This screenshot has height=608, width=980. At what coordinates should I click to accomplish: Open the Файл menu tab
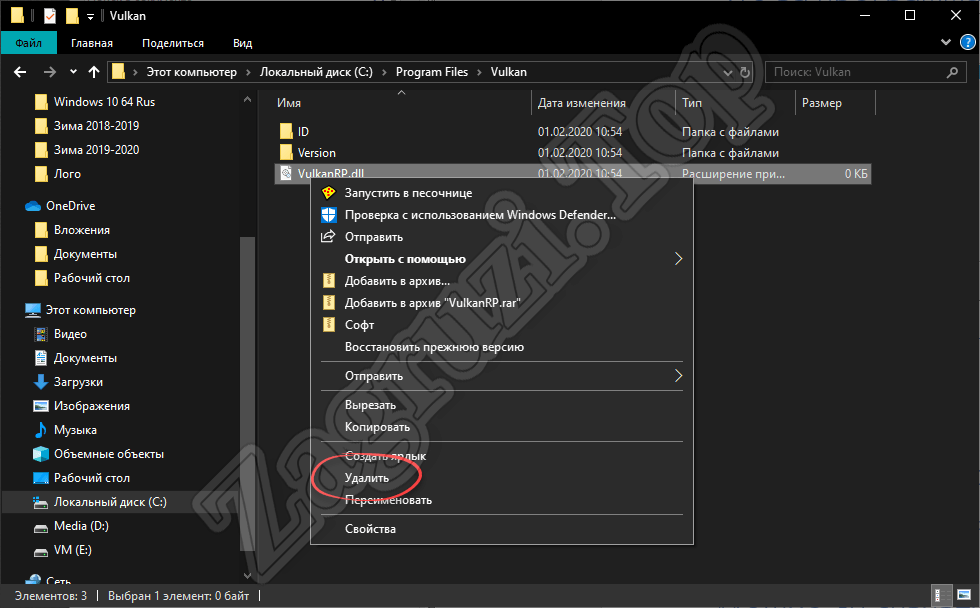click(x=28, y=43)
